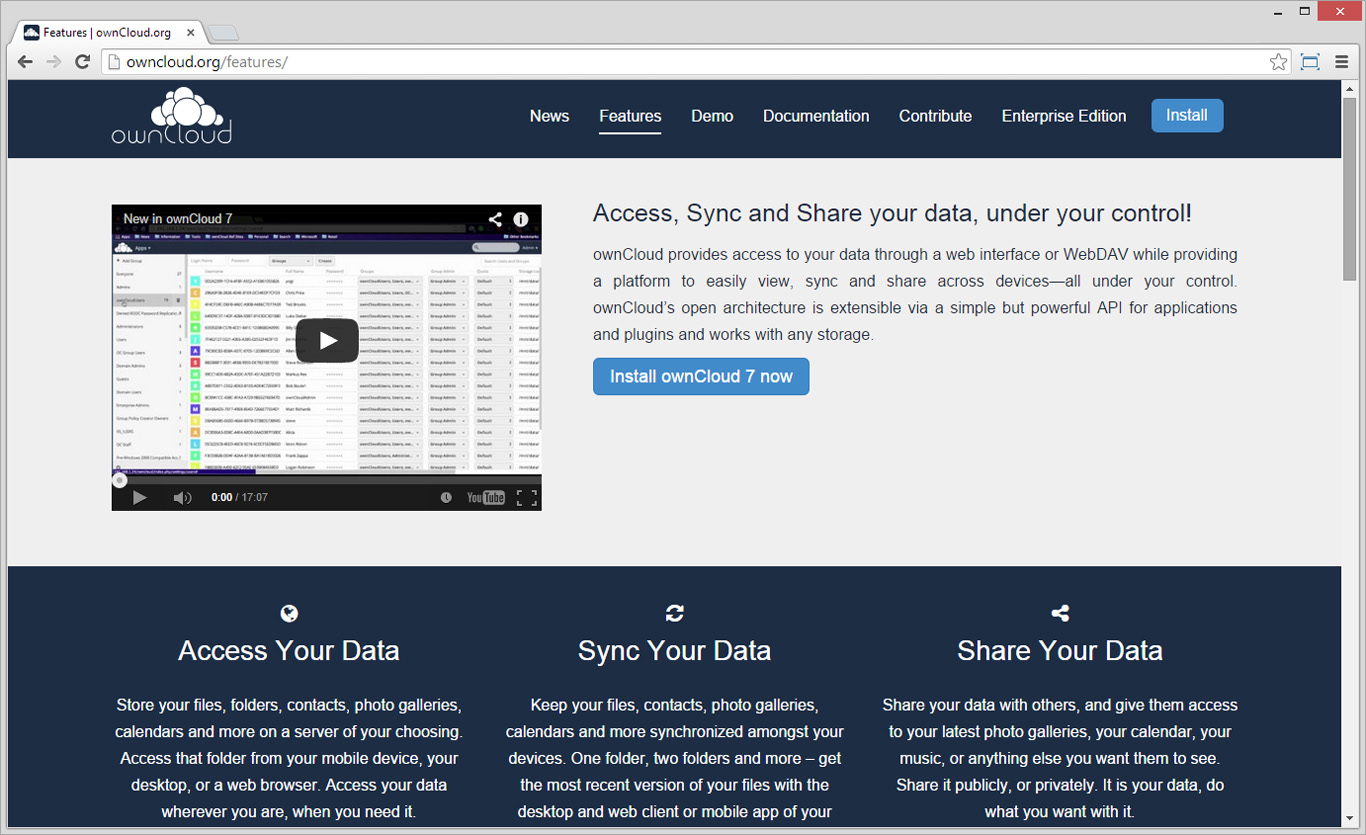
Task: Click the screen icon beside bookmark star
Action: 1310,62
